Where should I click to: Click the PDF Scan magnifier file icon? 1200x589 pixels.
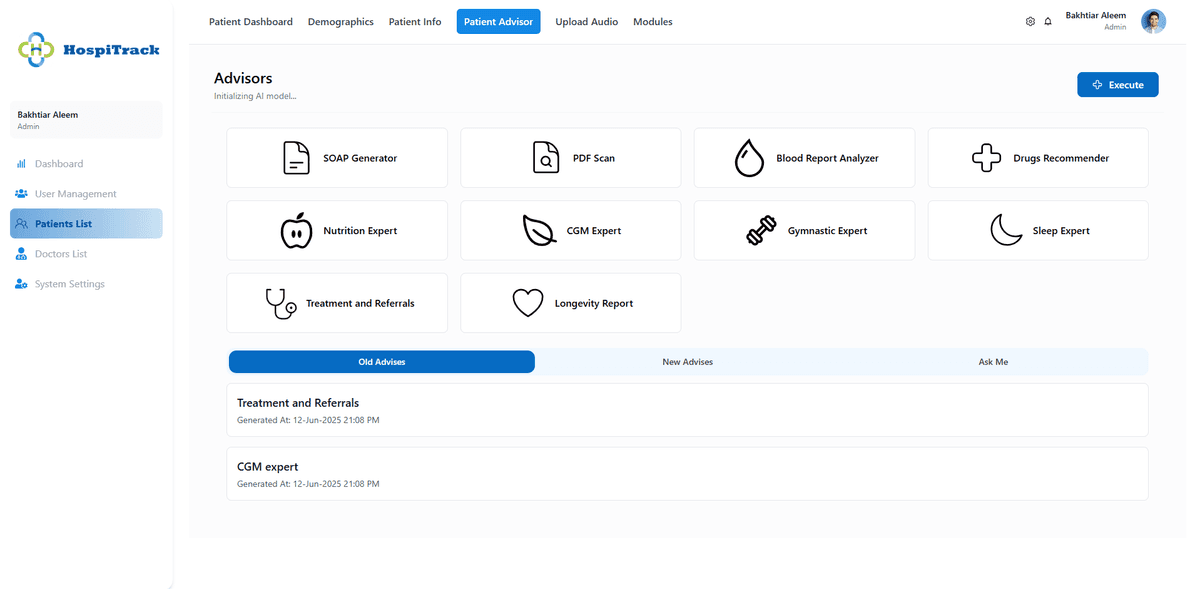tap(545, 158)
